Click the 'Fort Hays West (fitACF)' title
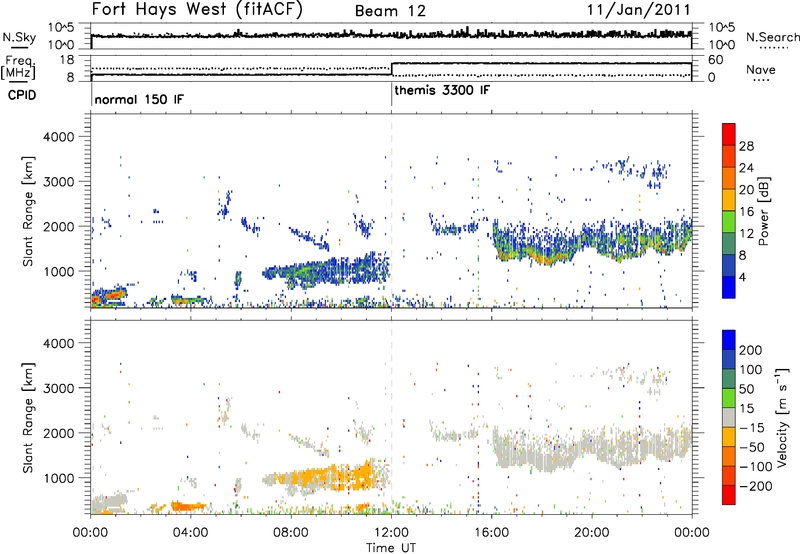This screenshot has width=800, height=554. (197, 10)
